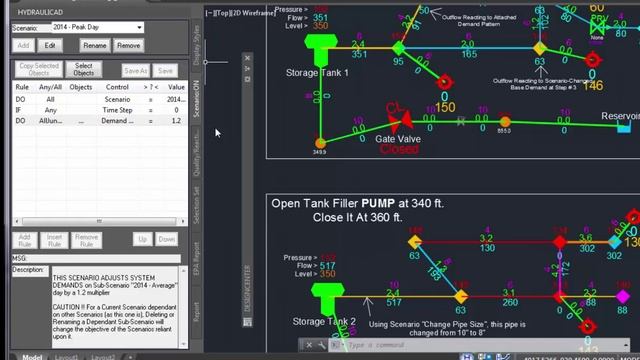The image size is (640, 360).
Task: Select magenta diamond junction labeled 88
Action: coord(623,297)
